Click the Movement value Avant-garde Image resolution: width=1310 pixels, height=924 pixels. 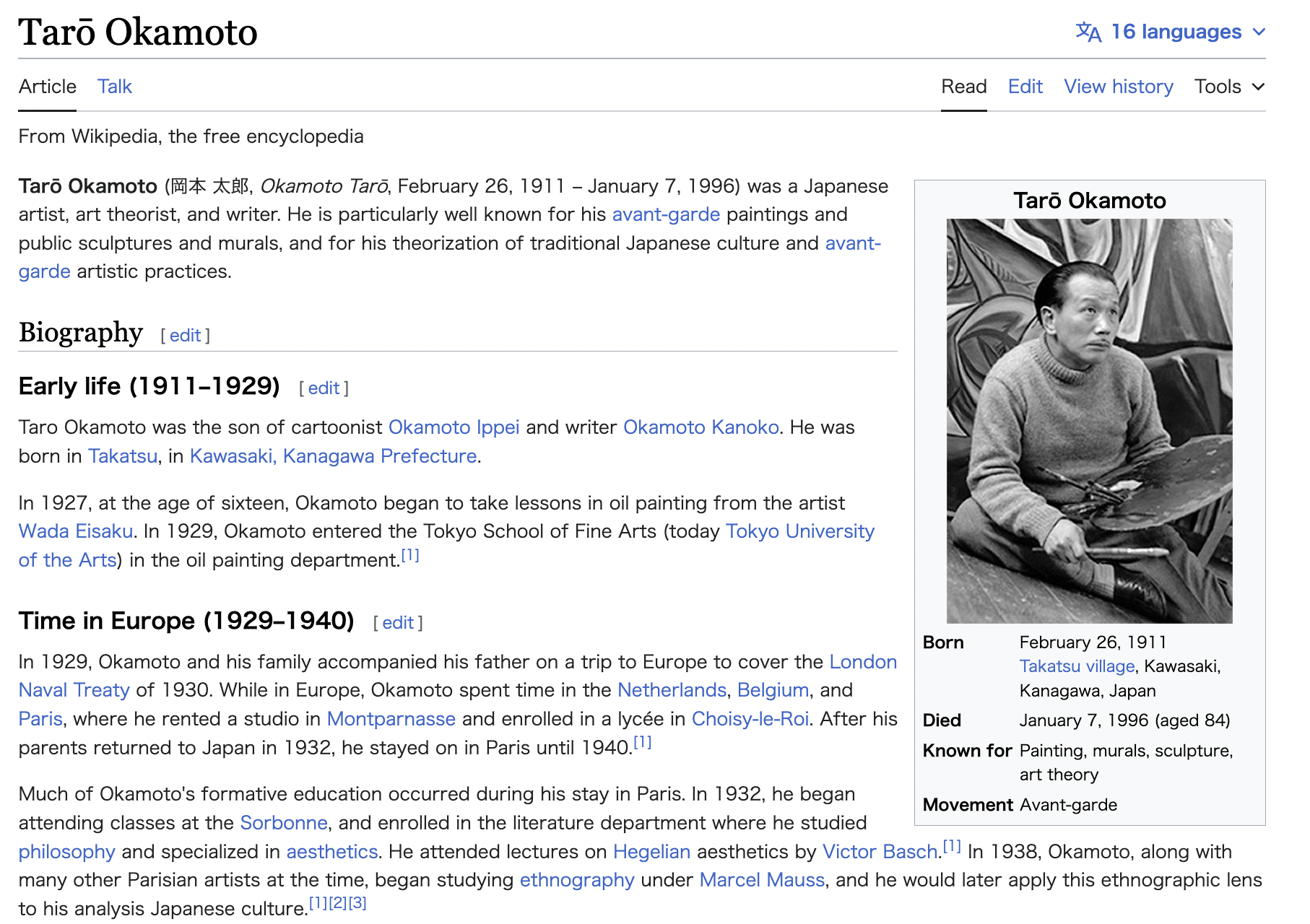[x=1068, y=805]
